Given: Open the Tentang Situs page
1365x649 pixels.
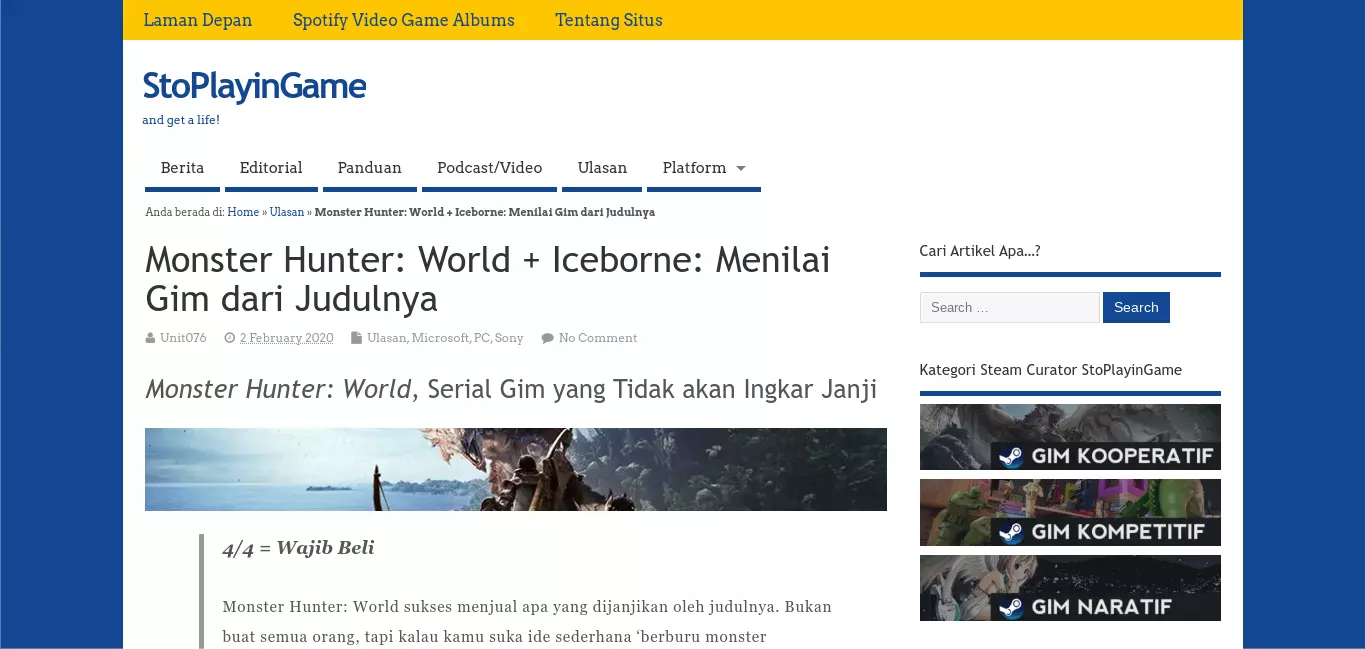Looking at the screenshot, I should tap(609, 20).
